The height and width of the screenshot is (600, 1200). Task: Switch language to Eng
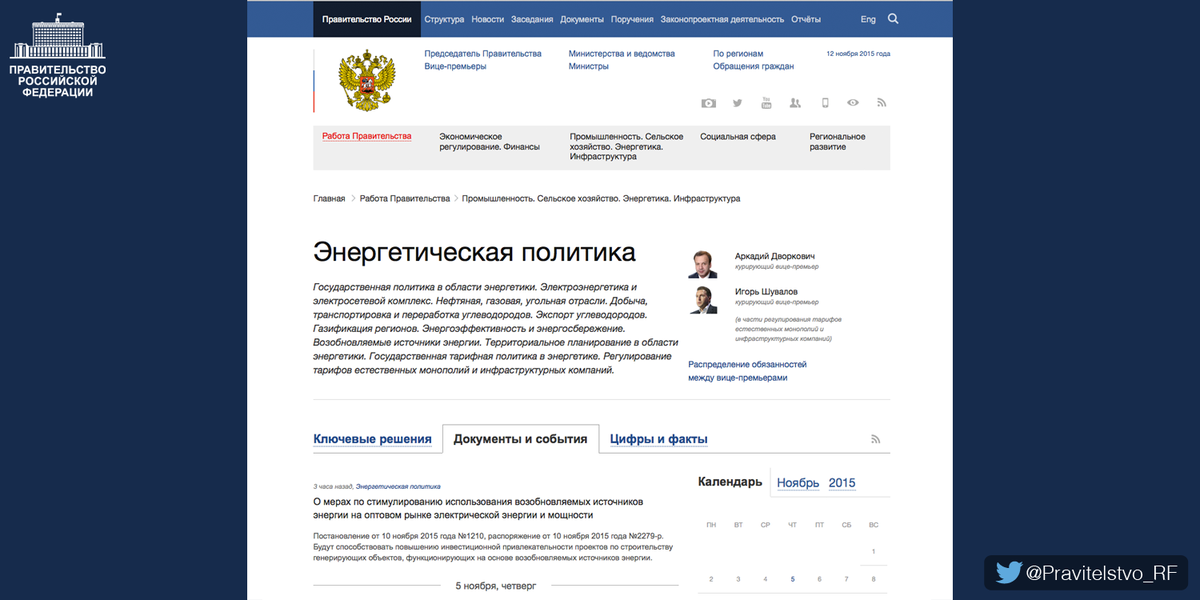(868, 19)
